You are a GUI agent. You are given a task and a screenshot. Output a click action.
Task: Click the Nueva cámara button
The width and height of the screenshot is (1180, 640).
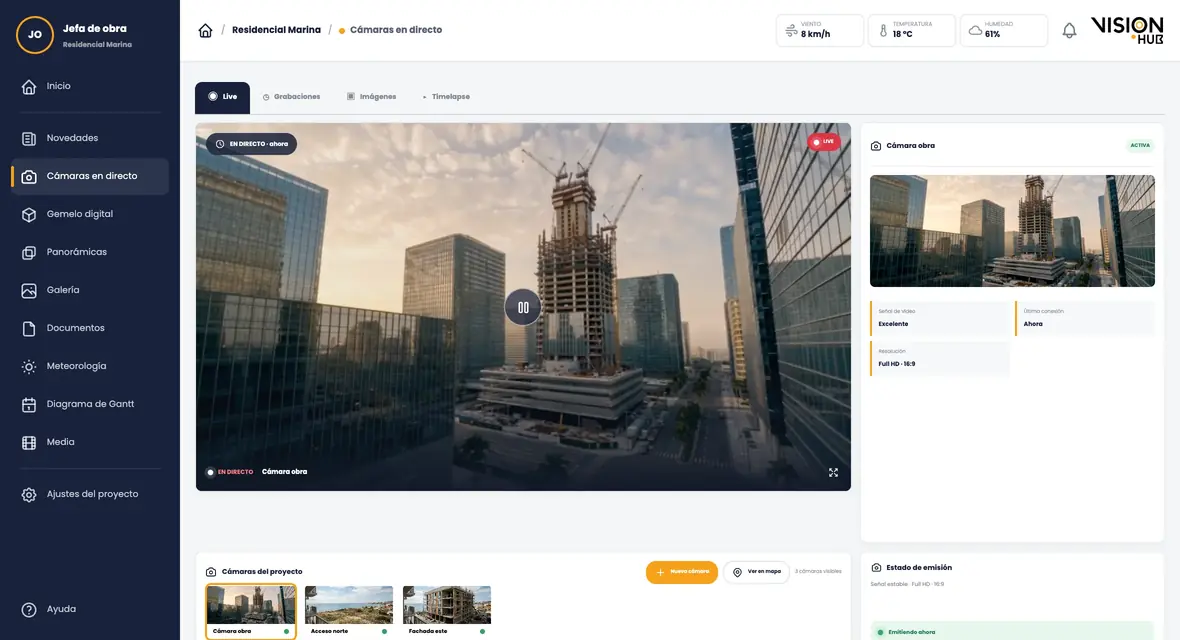click(682, 572)
